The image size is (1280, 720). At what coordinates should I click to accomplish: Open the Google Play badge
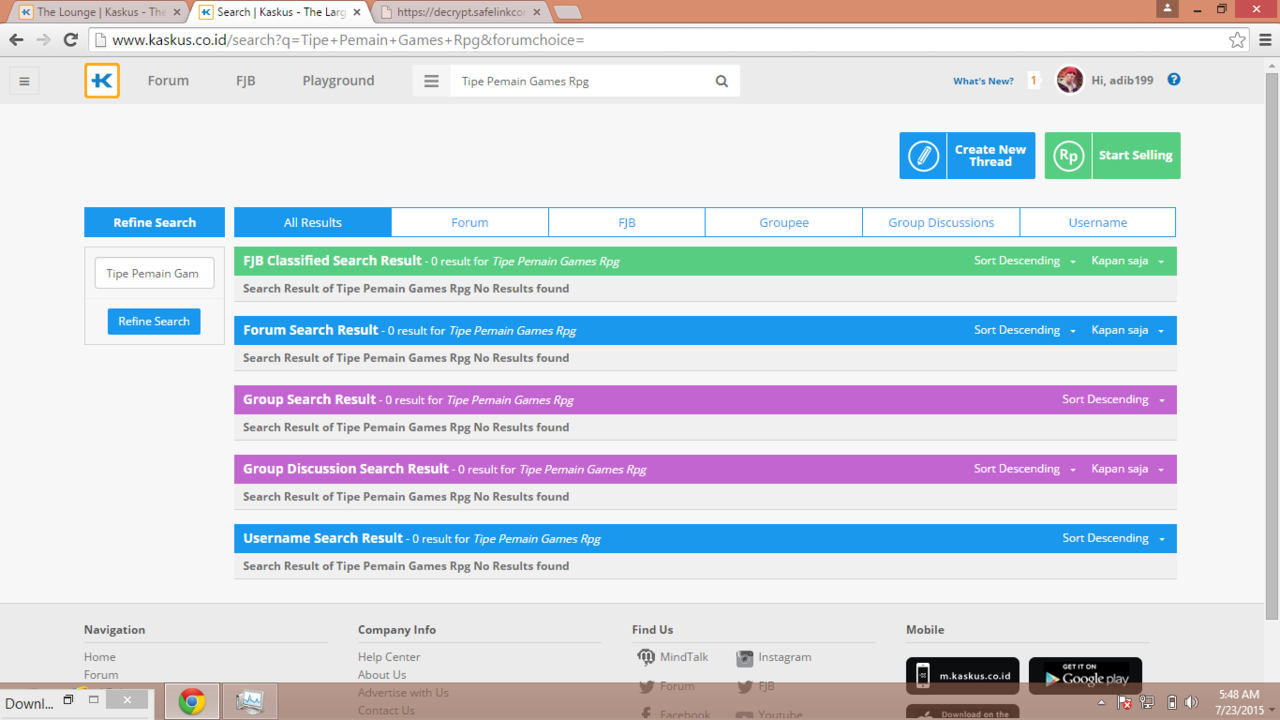click(1085, 676)
